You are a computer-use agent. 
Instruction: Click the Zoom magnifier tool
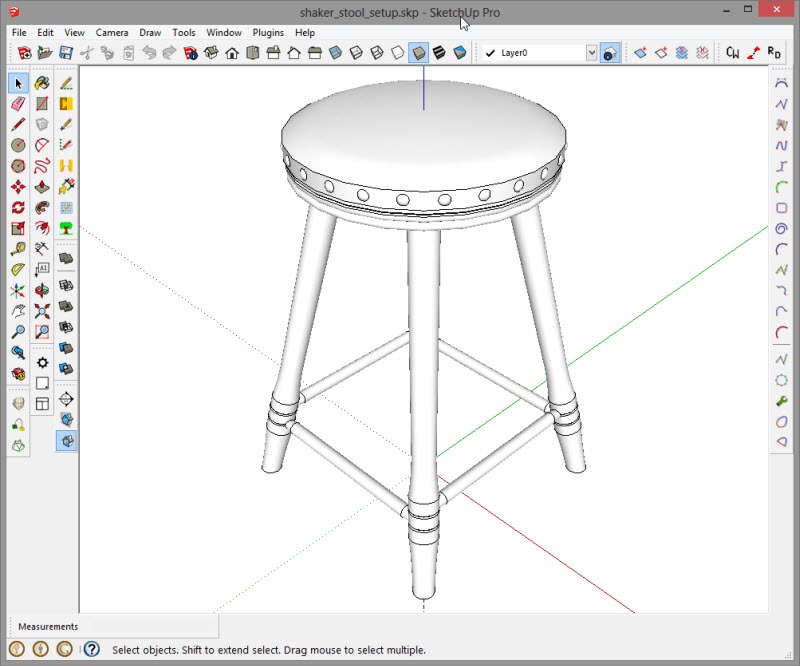pos(18,332)
